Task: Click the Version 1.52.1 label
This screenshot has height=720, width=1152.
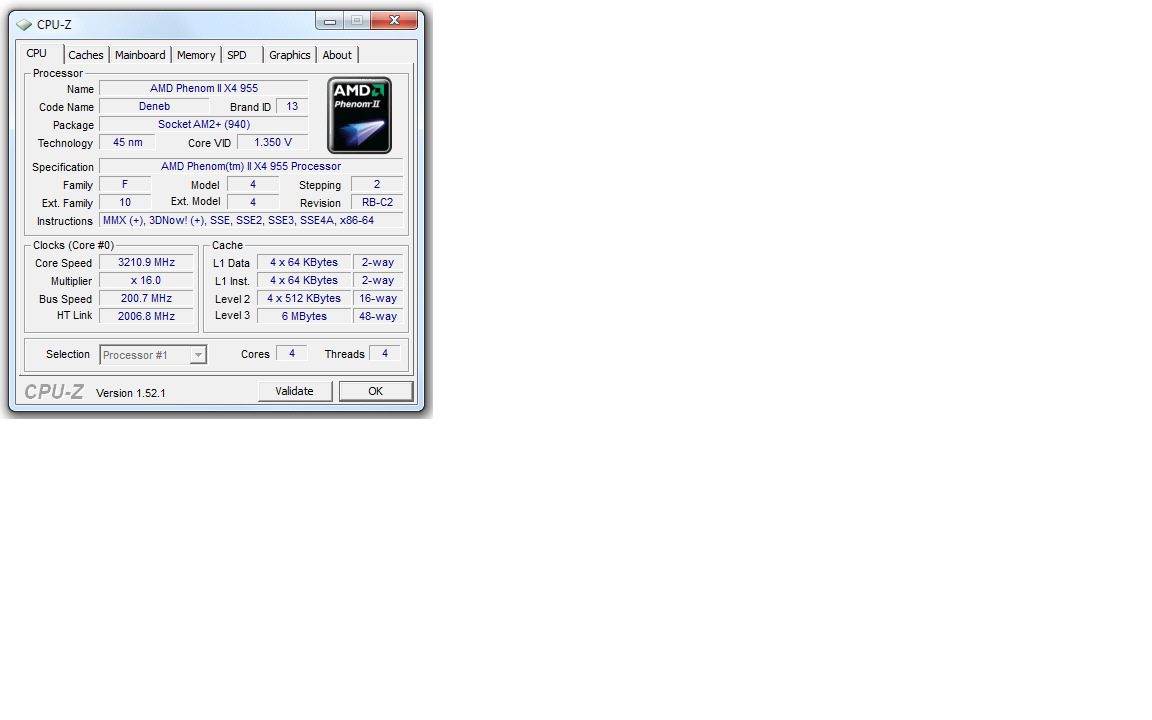Action: [x=131, y=393]
